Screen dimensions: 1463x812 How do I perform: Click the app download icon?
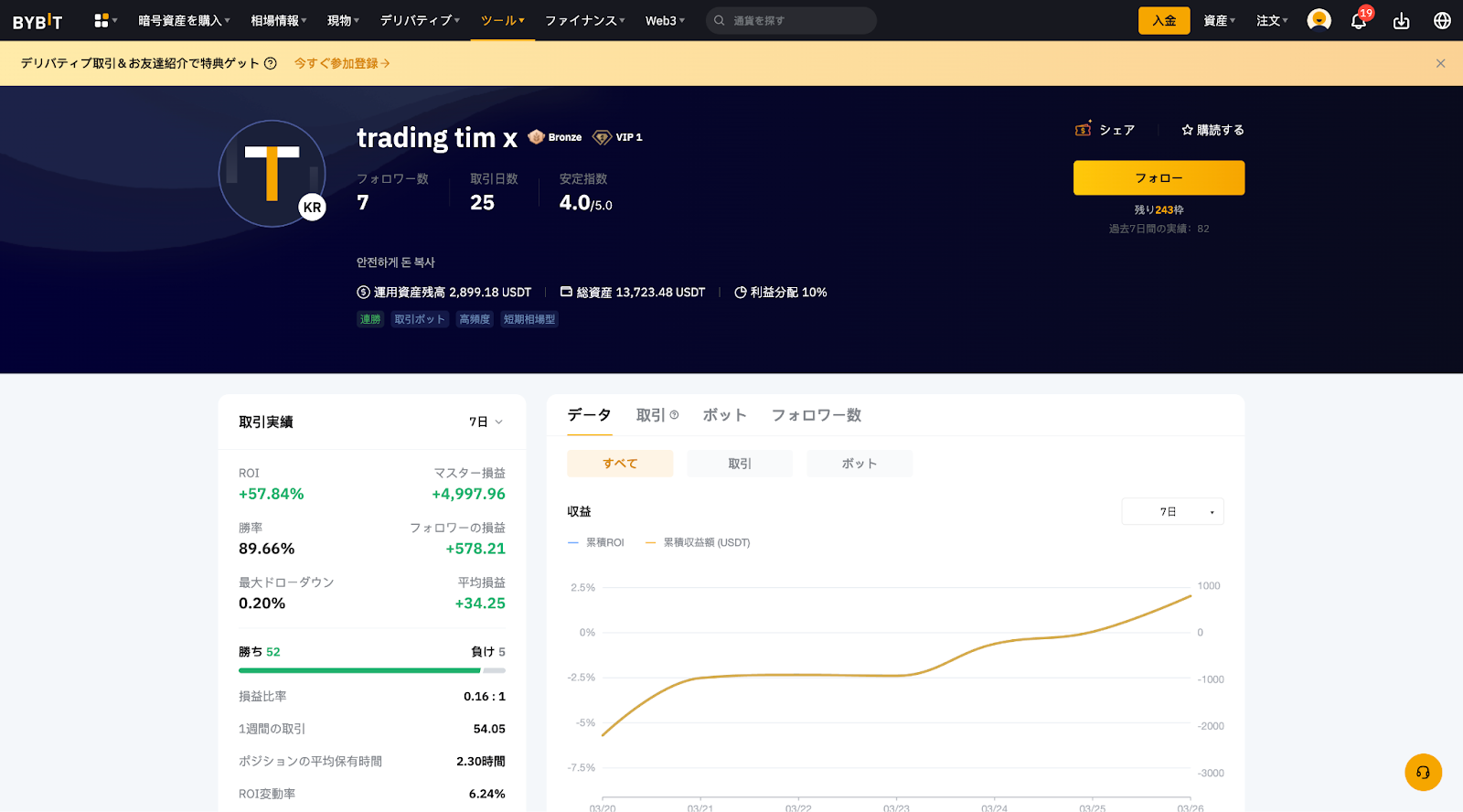(x=1401, y=20)
